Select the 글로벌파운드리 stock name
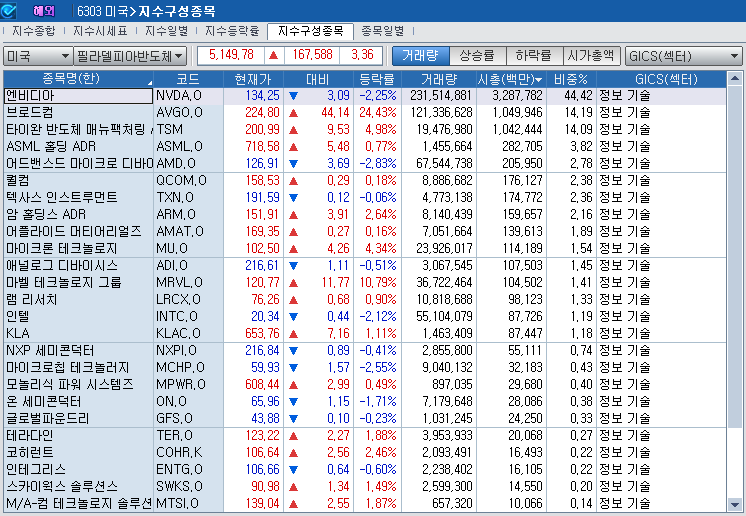746x516 pixels. [48, 419]
